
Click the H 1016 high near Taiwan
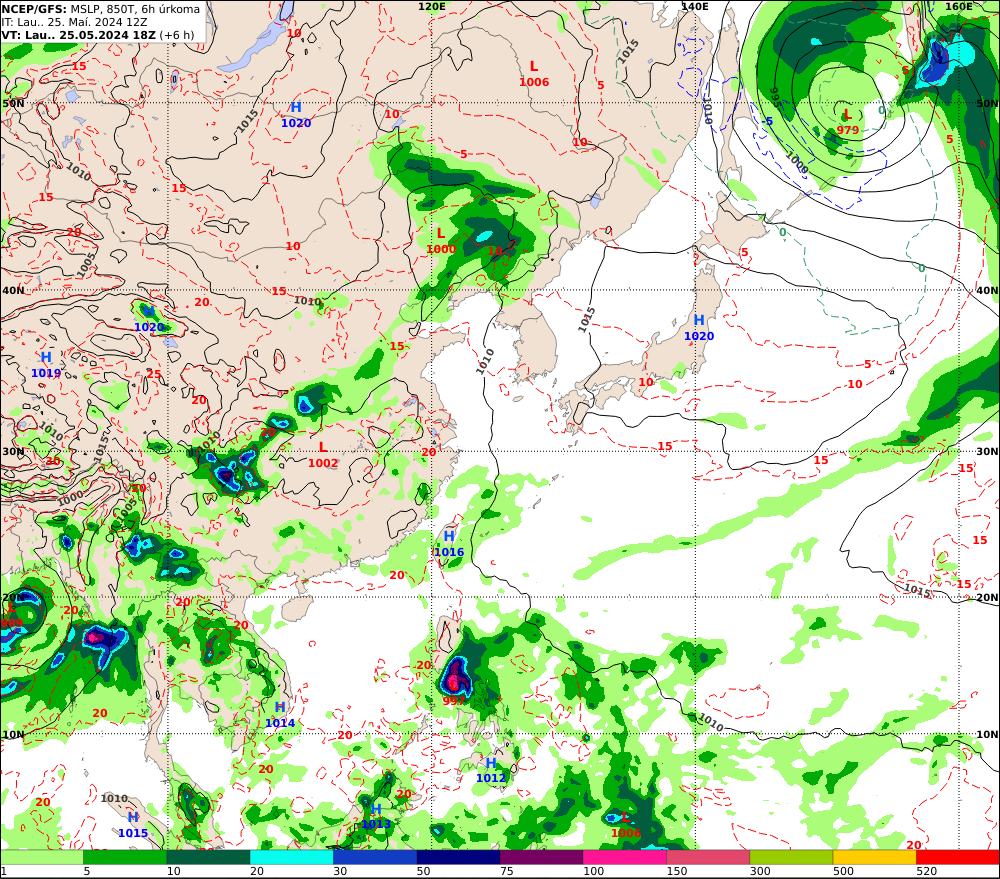pos(449,544)
